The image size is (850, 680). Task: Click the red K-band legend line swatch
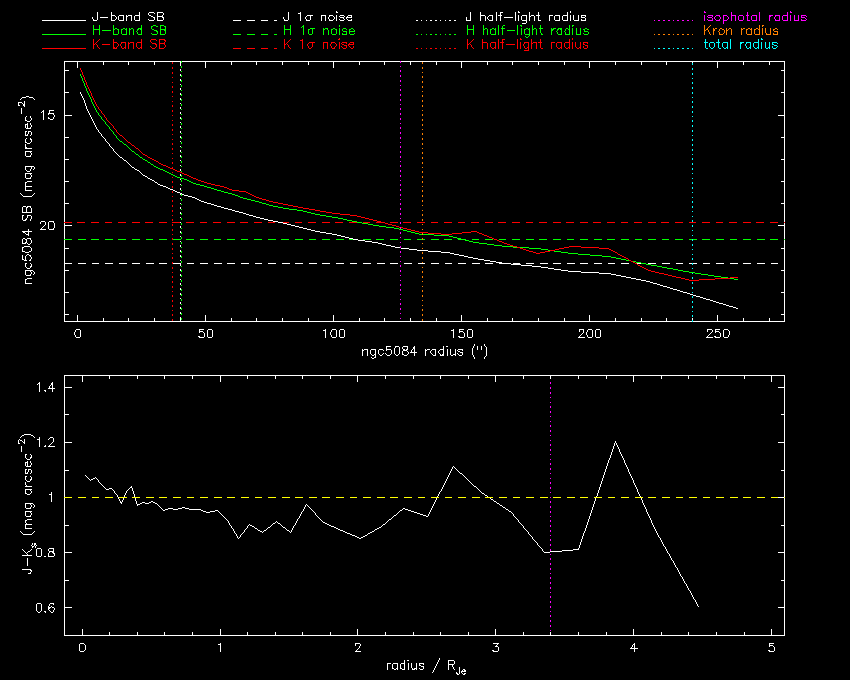point(60,45)
